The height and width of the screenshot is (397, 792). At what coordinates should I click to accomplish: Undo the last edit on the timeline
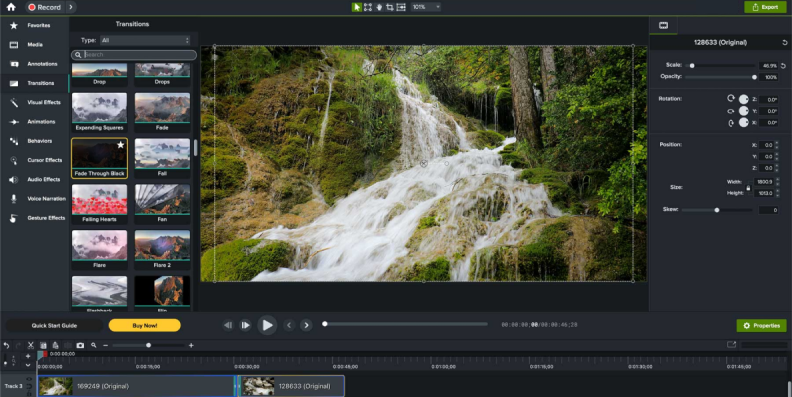click(x=6, y=345)
